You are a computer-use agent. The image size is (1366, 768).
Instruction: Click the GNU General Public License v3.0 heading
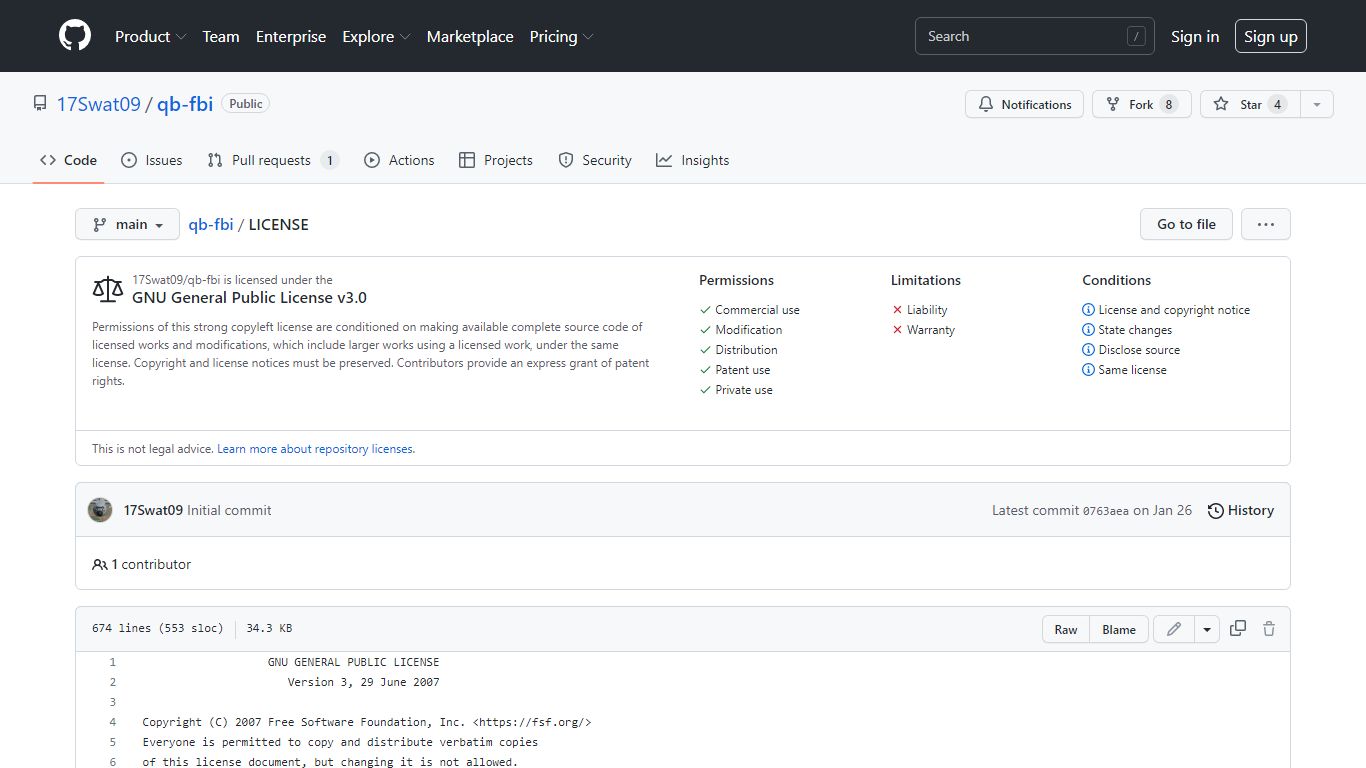(249, 297)
